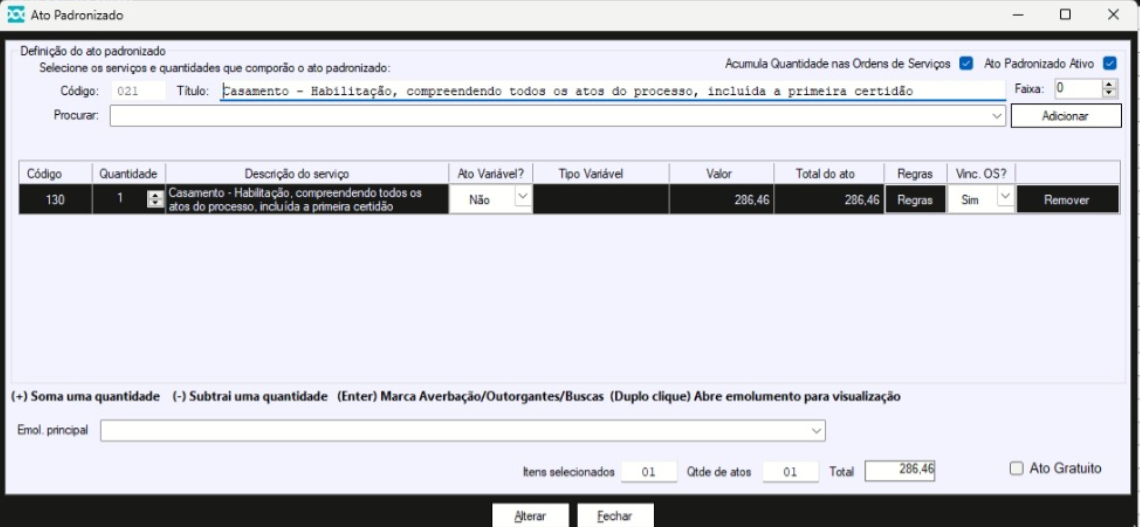Minimize the Ato Padronizado window
Viewport: 1140px width, 527px height.
click(1018, 15)
